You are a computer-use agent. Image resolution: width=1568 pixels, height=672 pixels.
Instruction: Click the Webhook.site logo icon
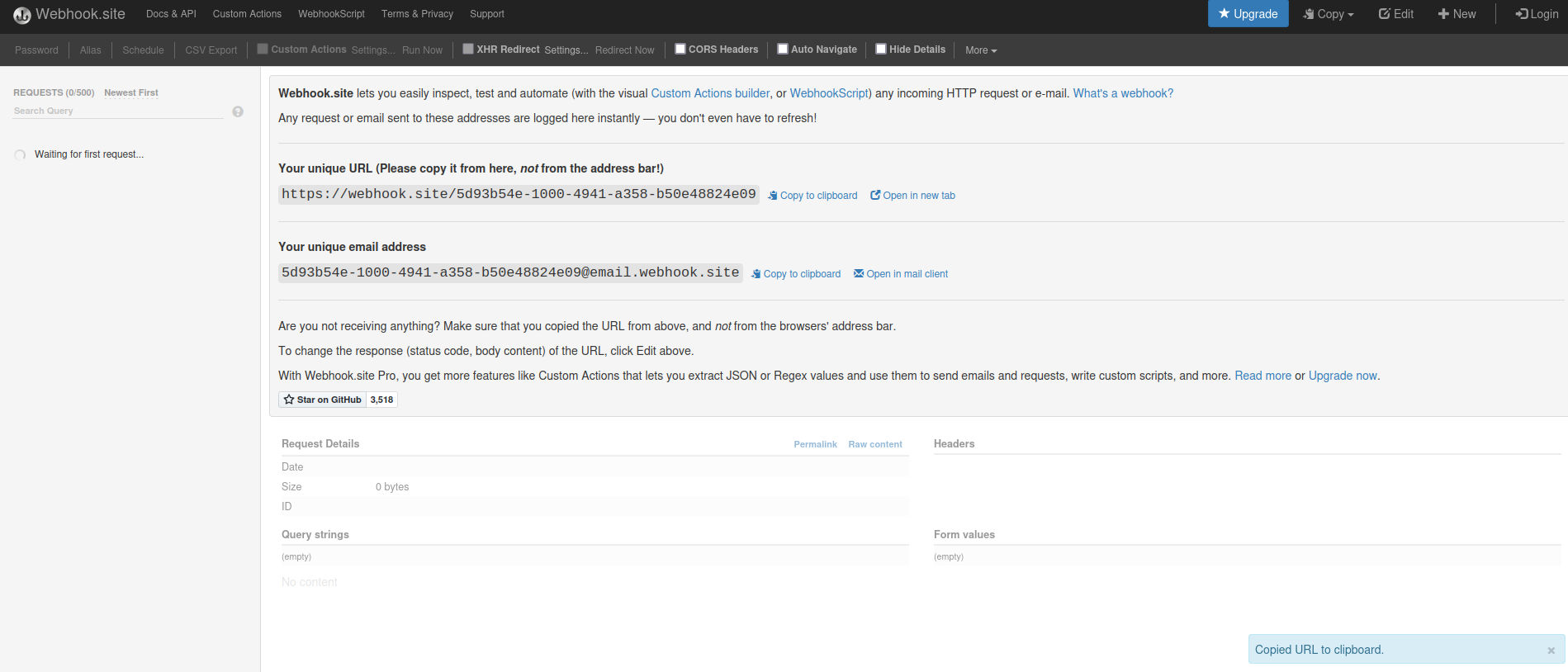(22, 15)
